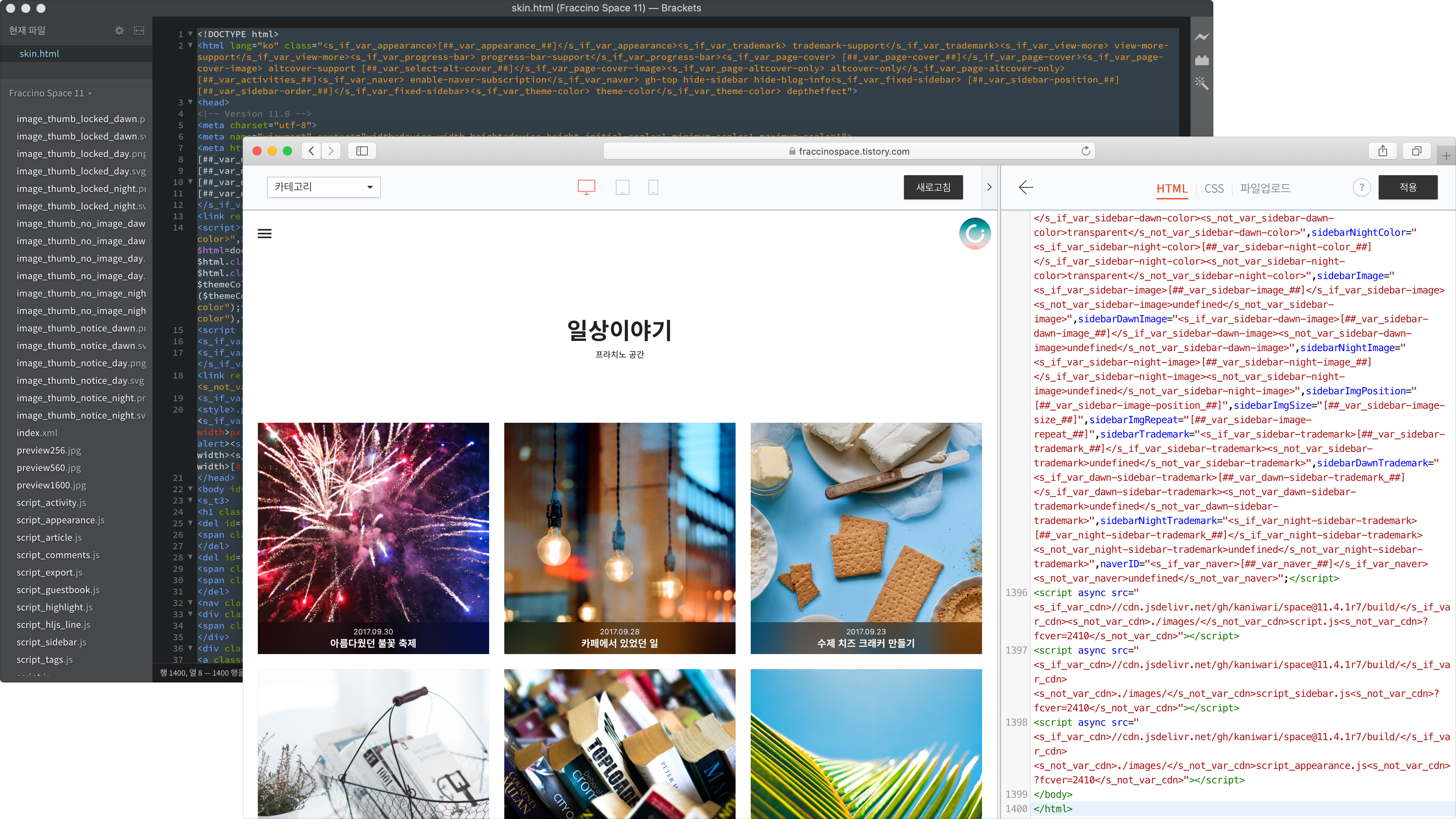Select tablet preview mode icon
Viewport: 1456px width, 819px height.
pyautogui.click(x=622, y=187)
